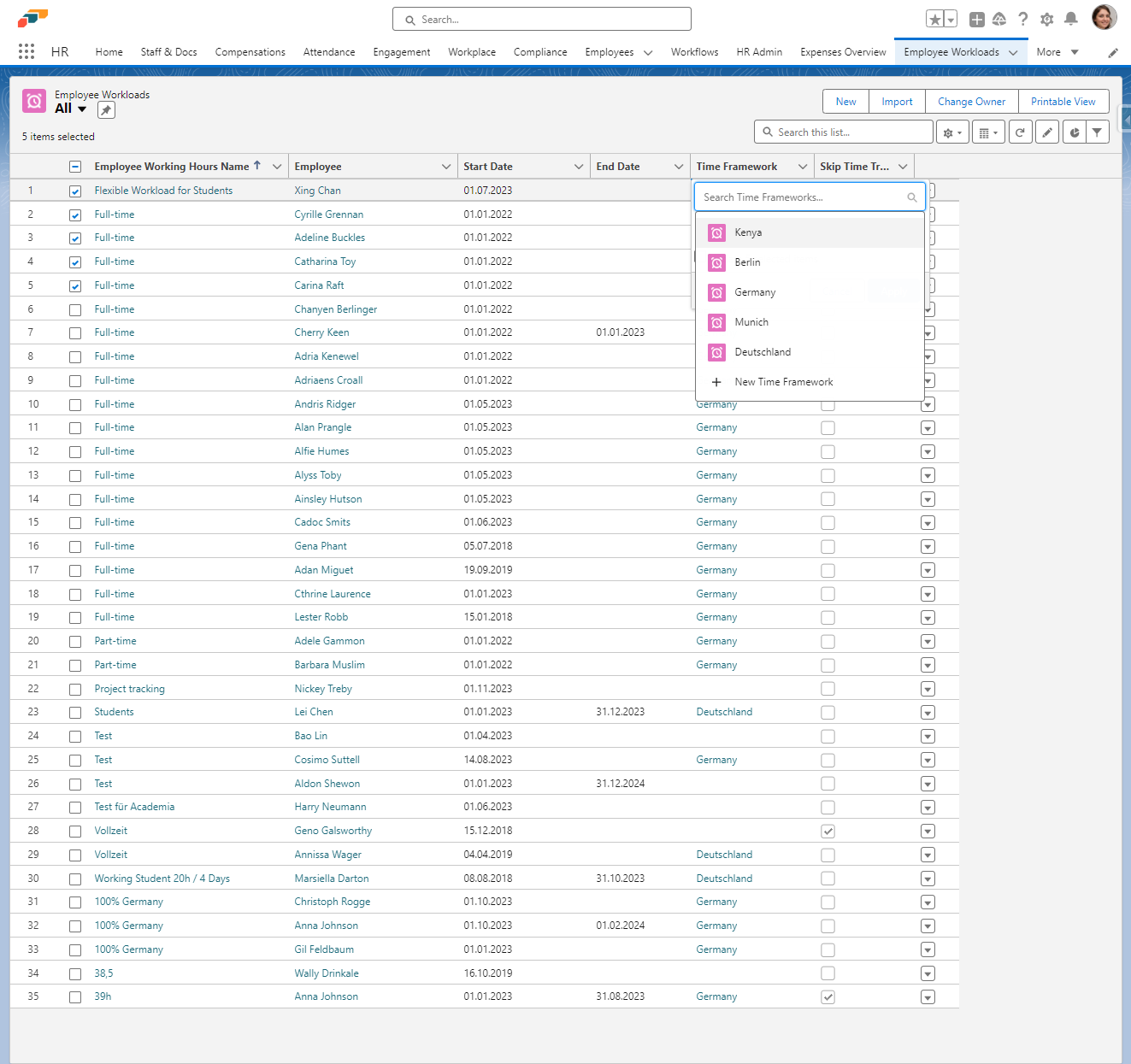Open Adeline Buckles employee link

click(x=329, y=238)
